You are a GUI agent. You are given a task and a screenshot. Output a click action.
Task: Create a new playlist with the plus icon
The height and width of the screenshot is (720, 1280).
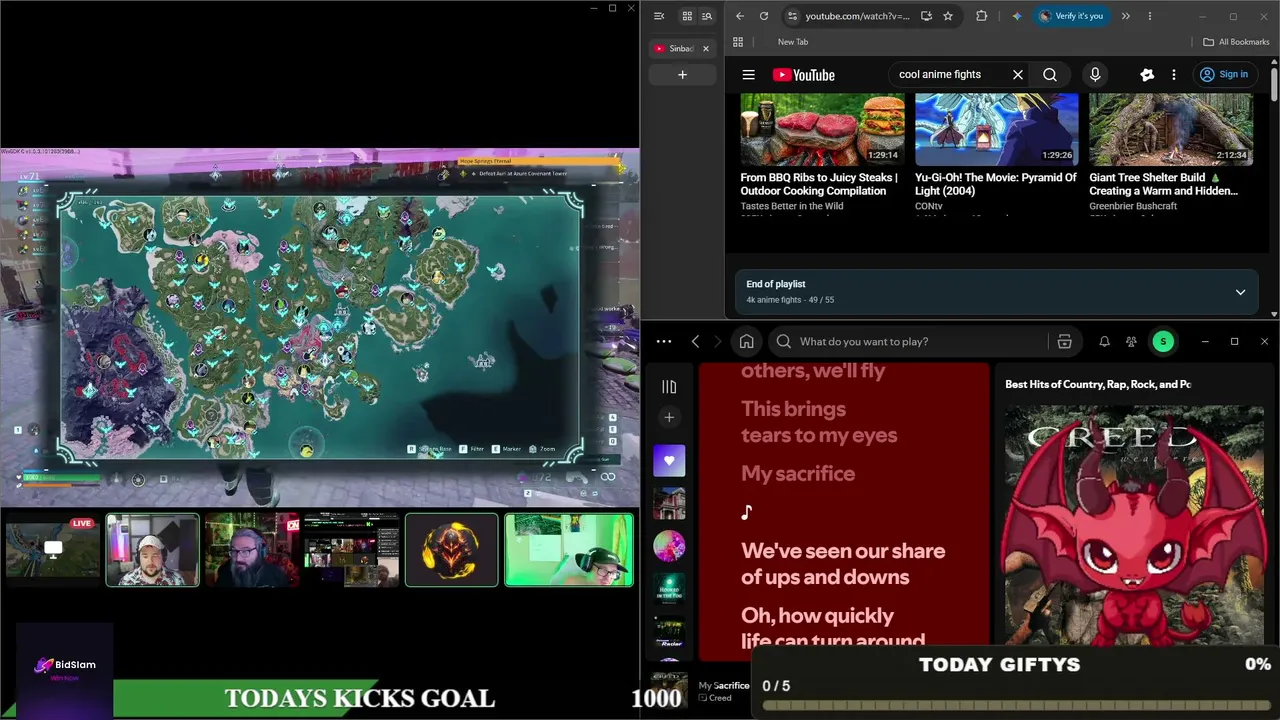[669, 418]
